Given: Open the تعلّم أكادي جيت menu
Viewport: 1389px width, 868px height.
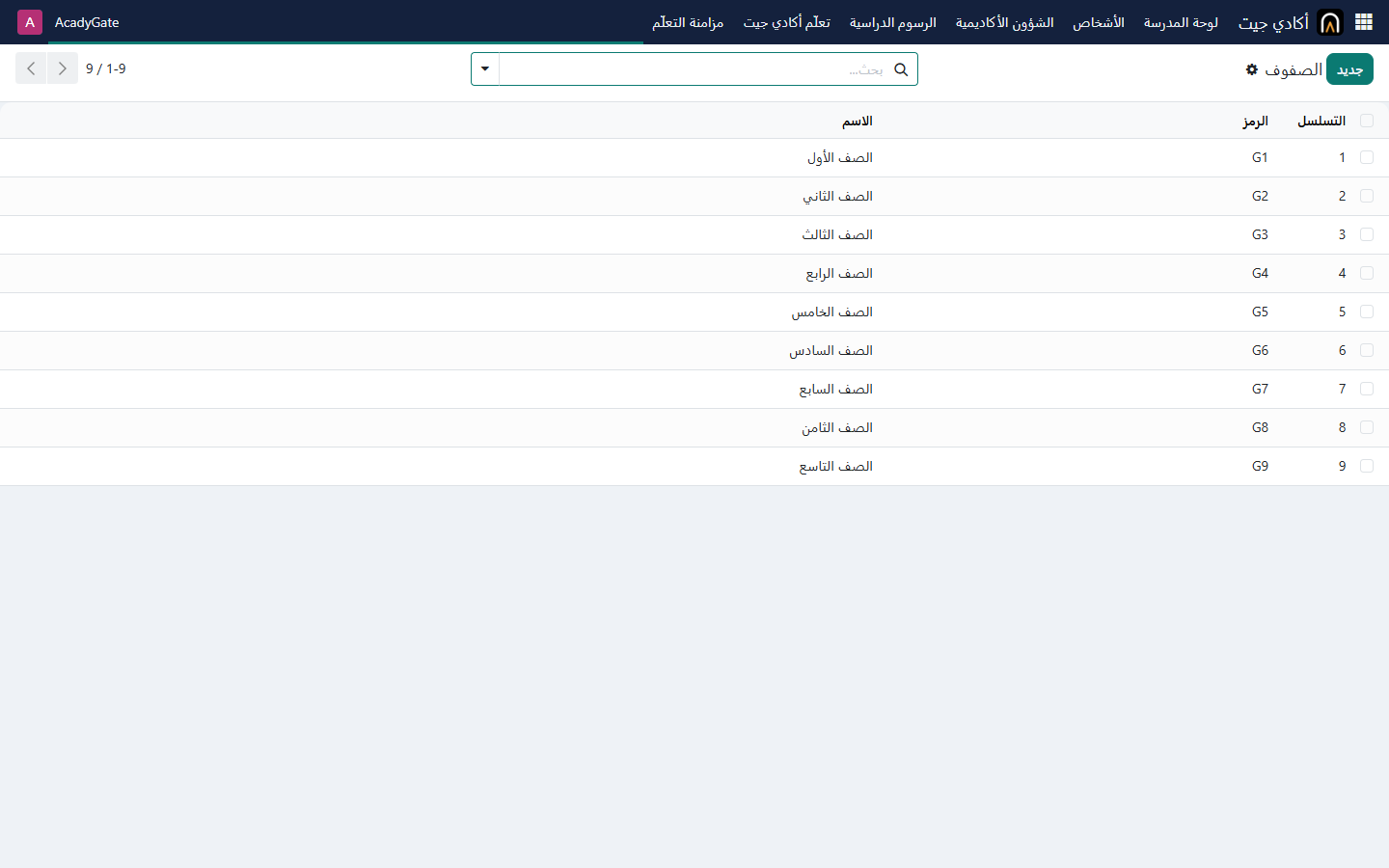Looking at the screenshot, I should pyautogui.click(x=786, y=22).
